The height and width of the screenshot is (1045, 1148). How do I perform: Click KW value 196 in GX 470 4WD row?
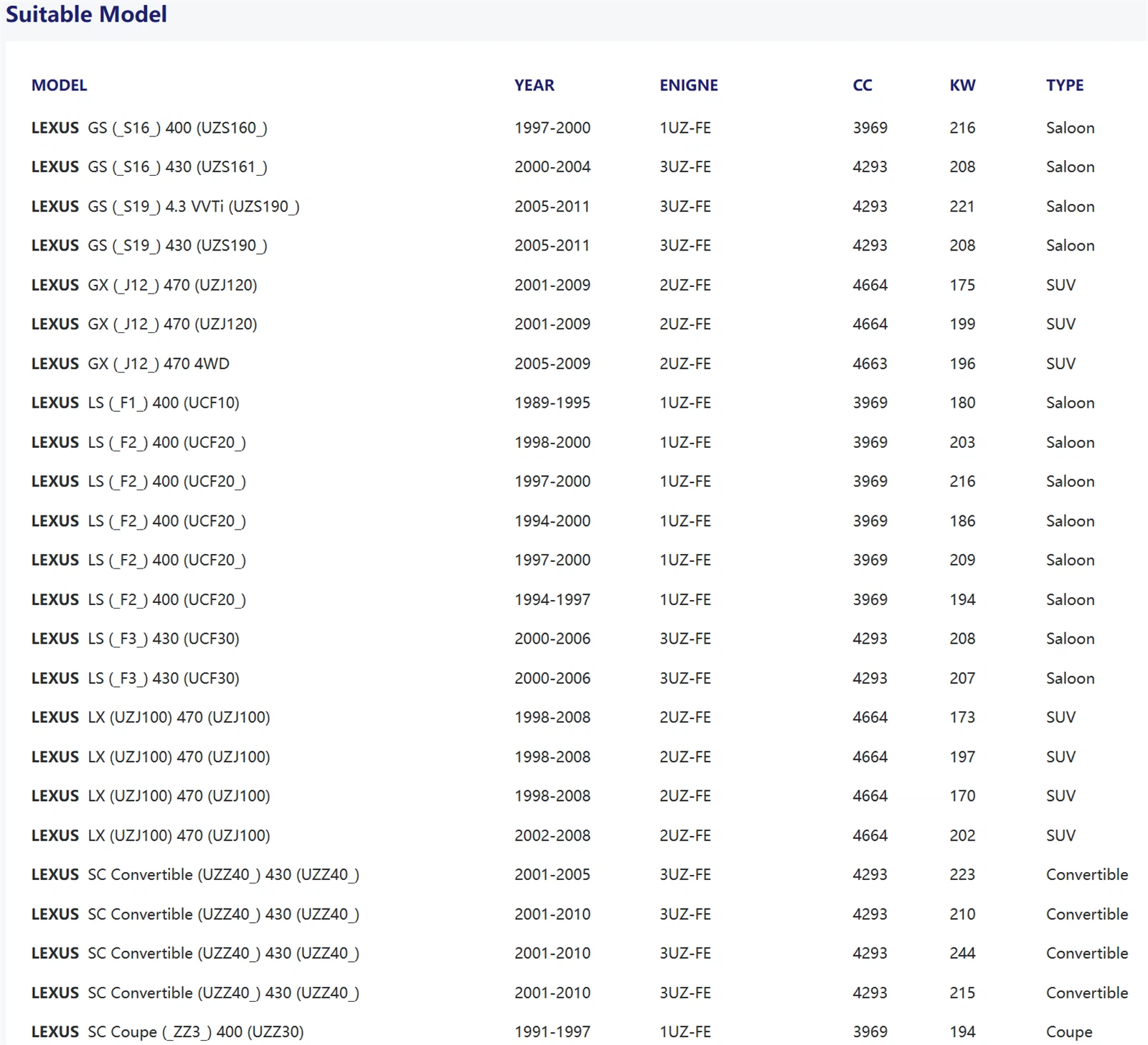962,364
